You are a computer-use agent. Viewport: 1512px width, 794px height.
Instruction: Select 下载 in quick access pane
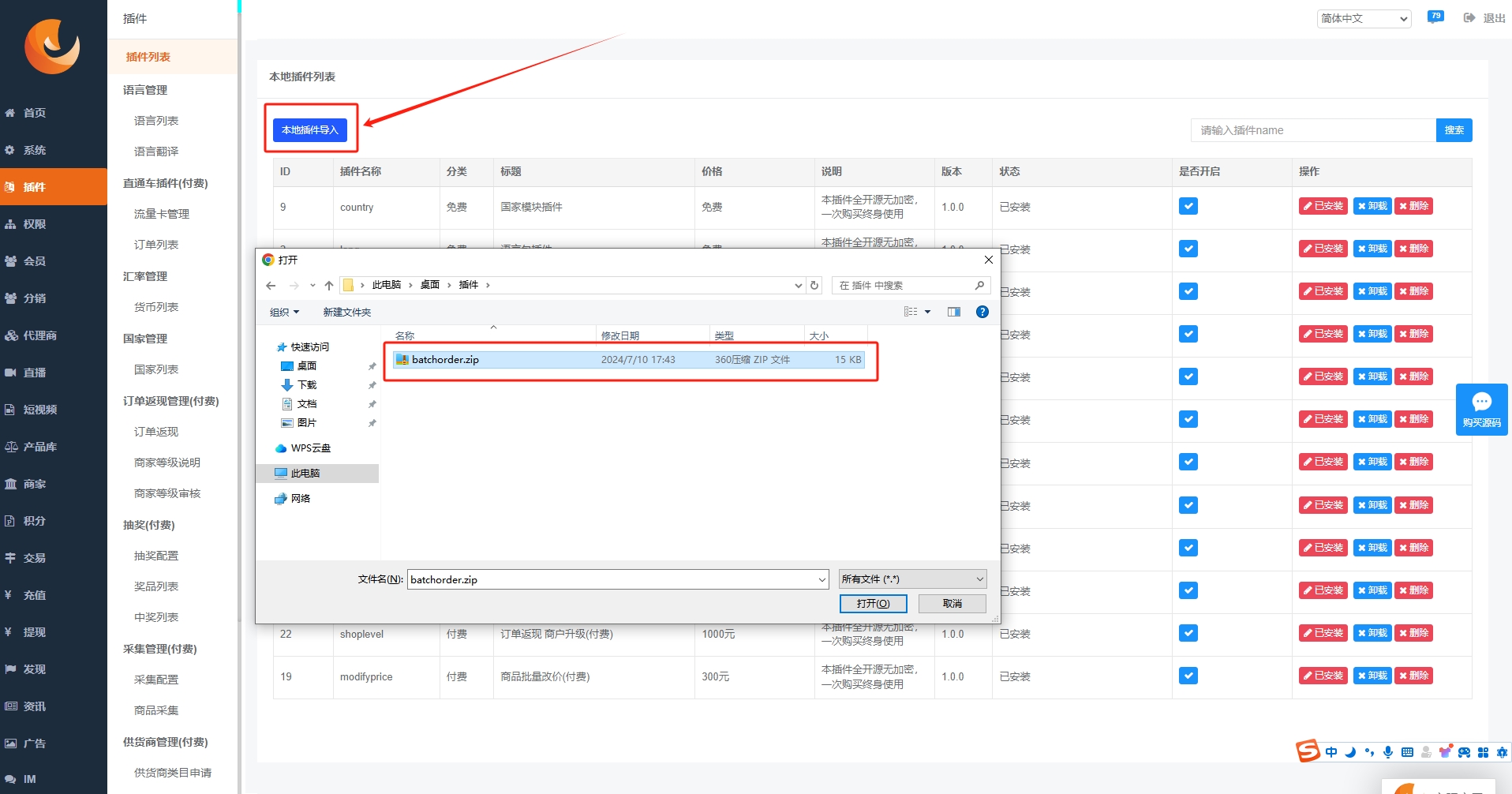tap(307, 385)
